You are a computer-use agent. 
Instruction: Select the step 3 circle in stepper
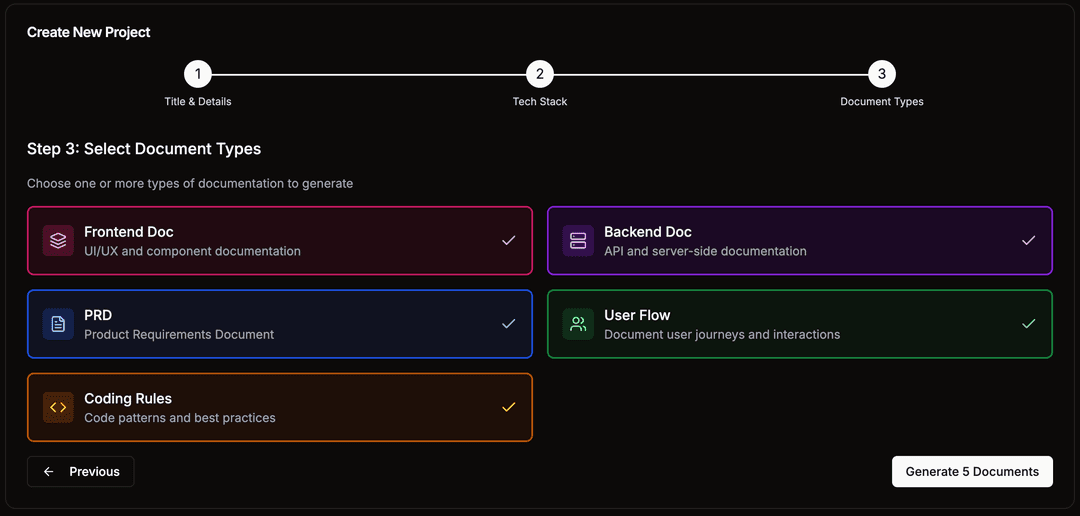[882, 74]
